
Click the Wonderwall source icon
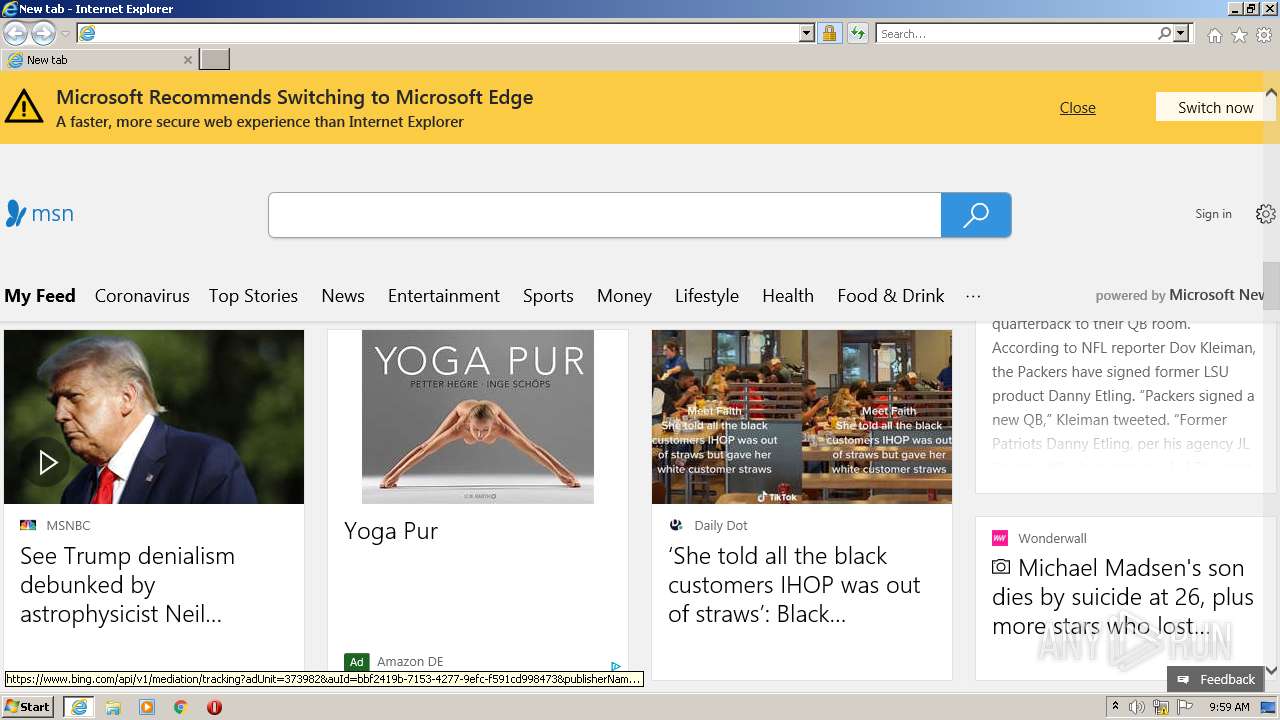click(x=1000, y=538)
